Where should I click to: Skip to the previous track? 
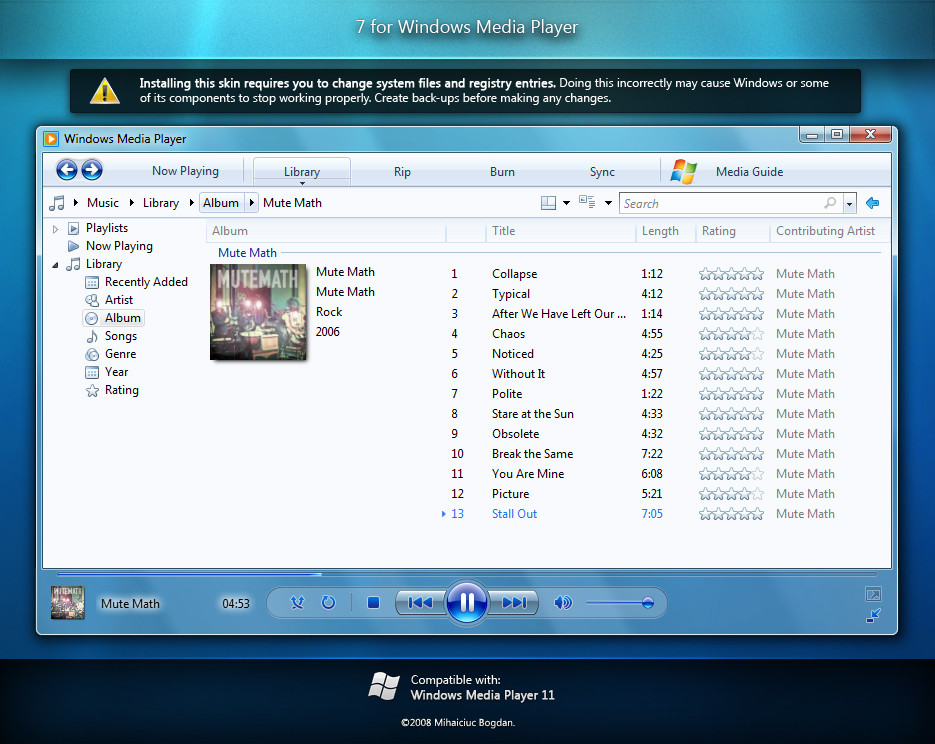(420, 602)
